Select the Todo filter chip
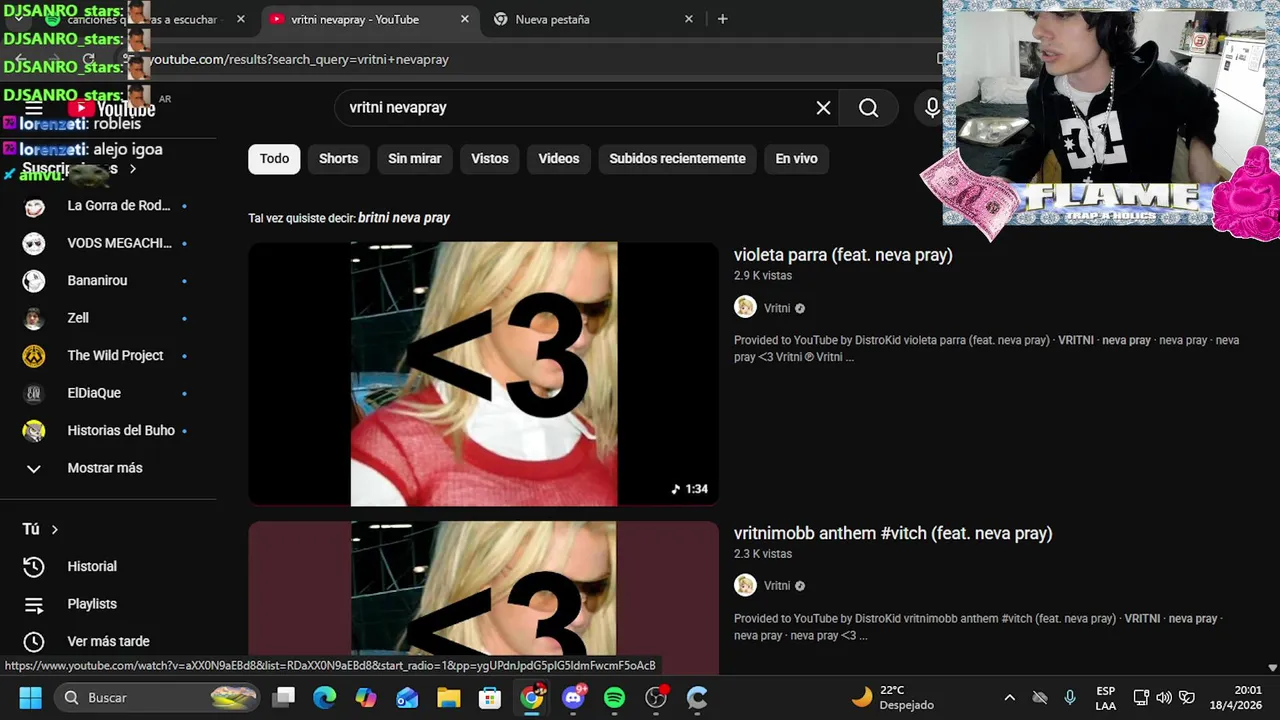The width and height of the screenshot is (1280, 720). [x=274, y=159]
